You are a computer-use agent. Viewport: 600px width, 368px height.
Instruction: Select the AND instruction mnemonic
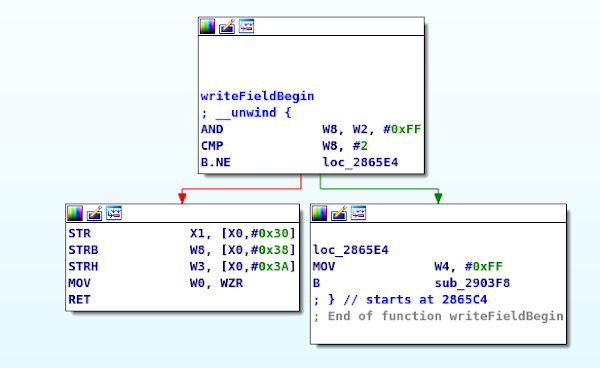[x=212, y=129]
